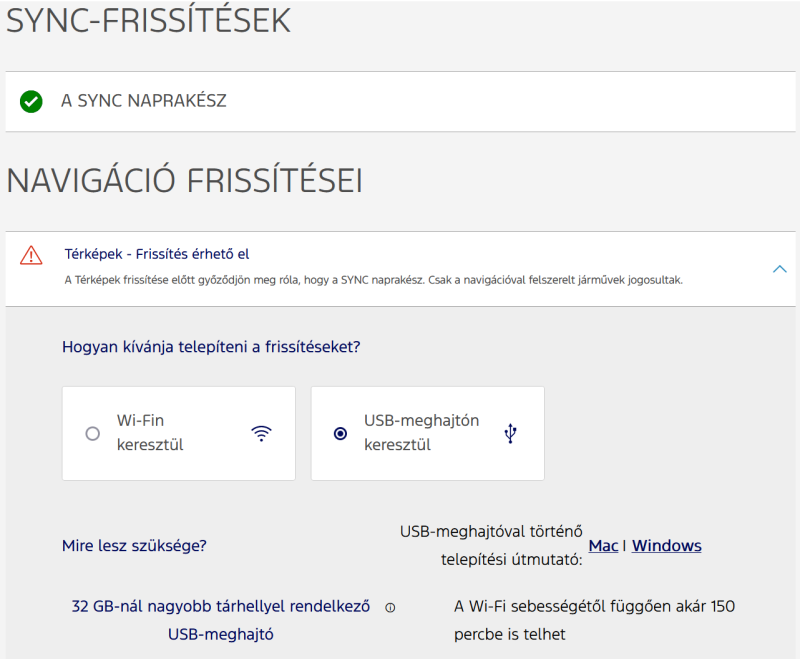Open the Mac installation guide link
This screenshot has height=659, width=800.
603,546
